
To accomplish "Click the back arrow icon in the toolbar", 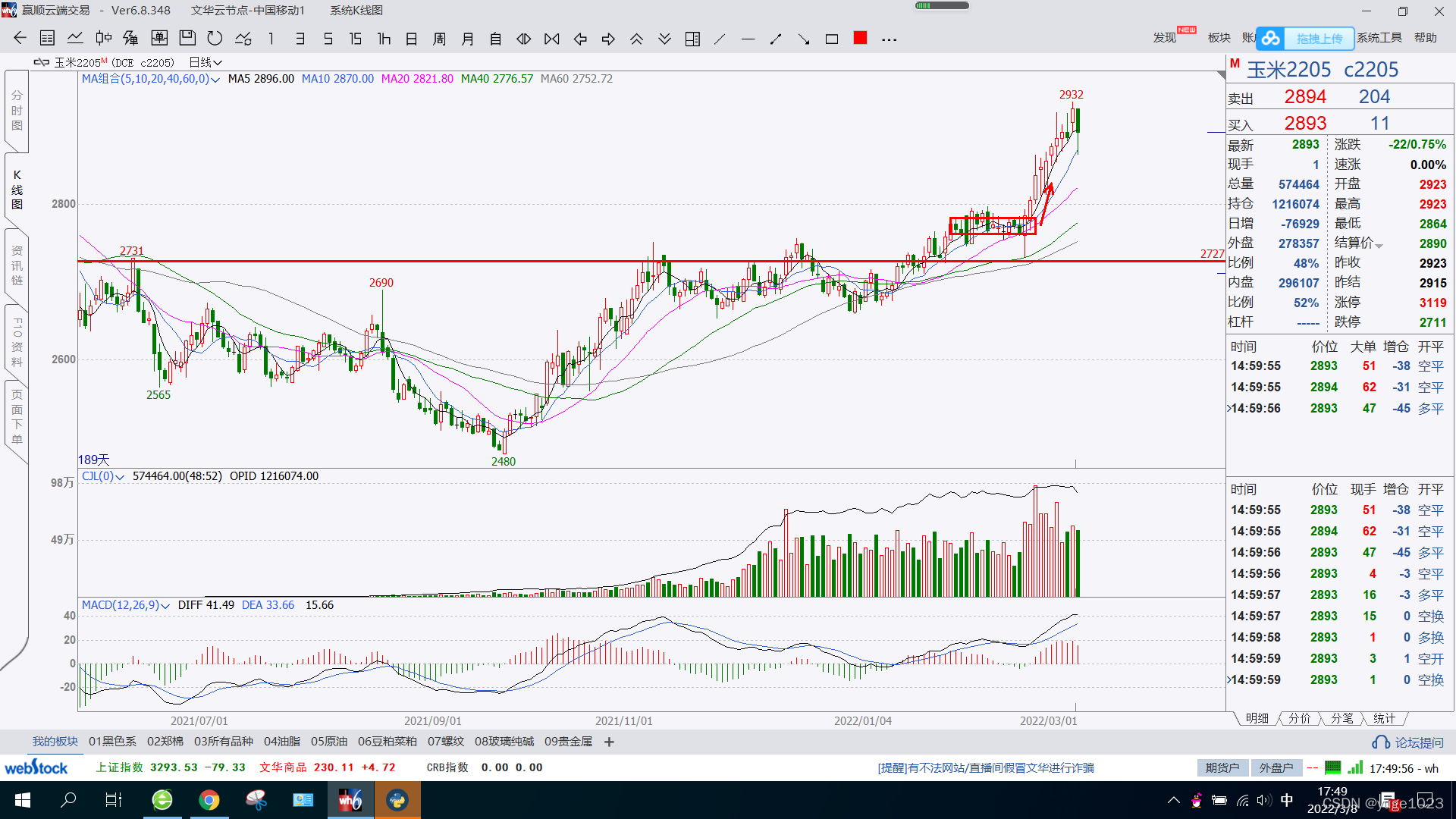I will coord(20,39).
